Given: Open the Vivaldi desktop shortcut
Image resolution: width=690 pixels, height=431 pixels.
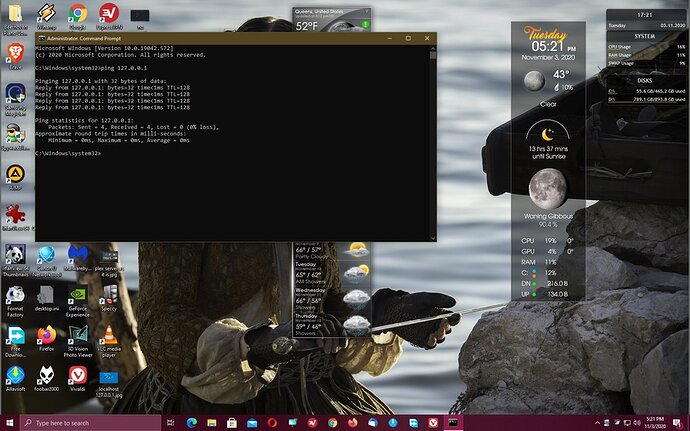Looking at the screenshot, I should [x=78, y=379].
